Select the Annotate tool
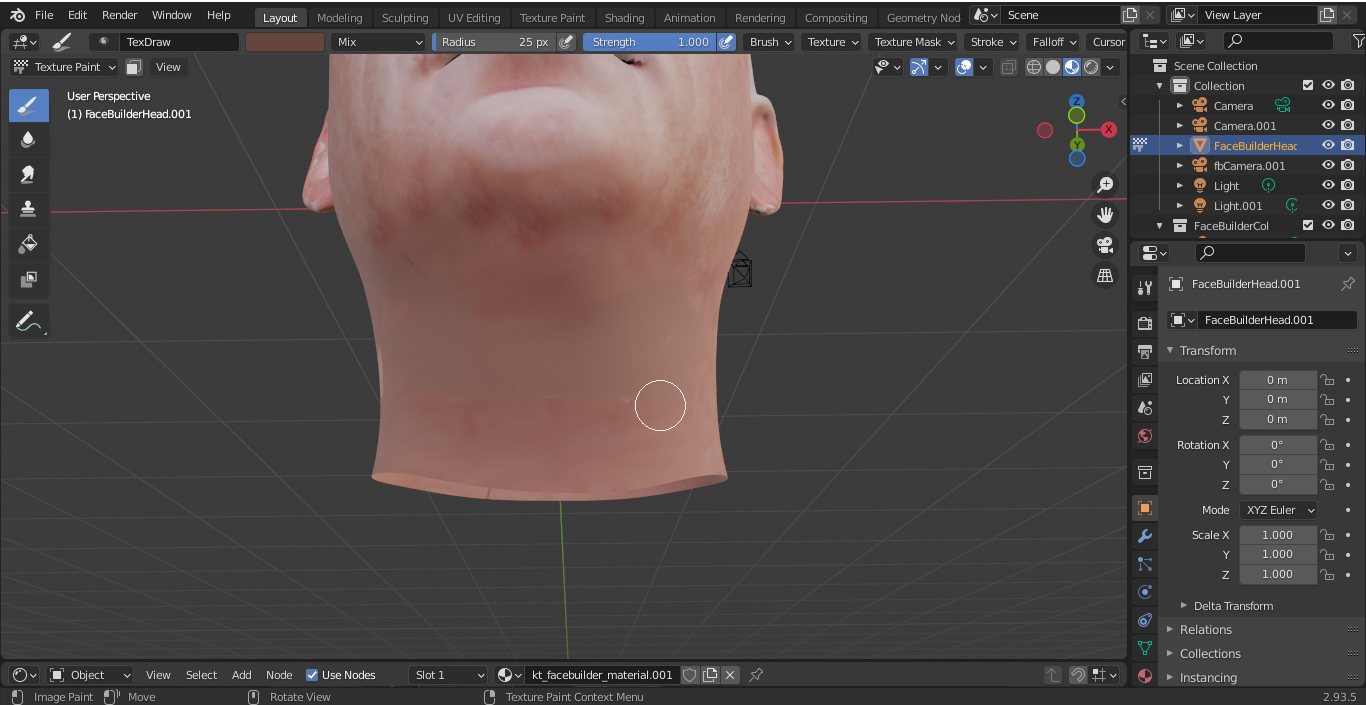Screen dimensions: 1366x705 tap(29, 321)
